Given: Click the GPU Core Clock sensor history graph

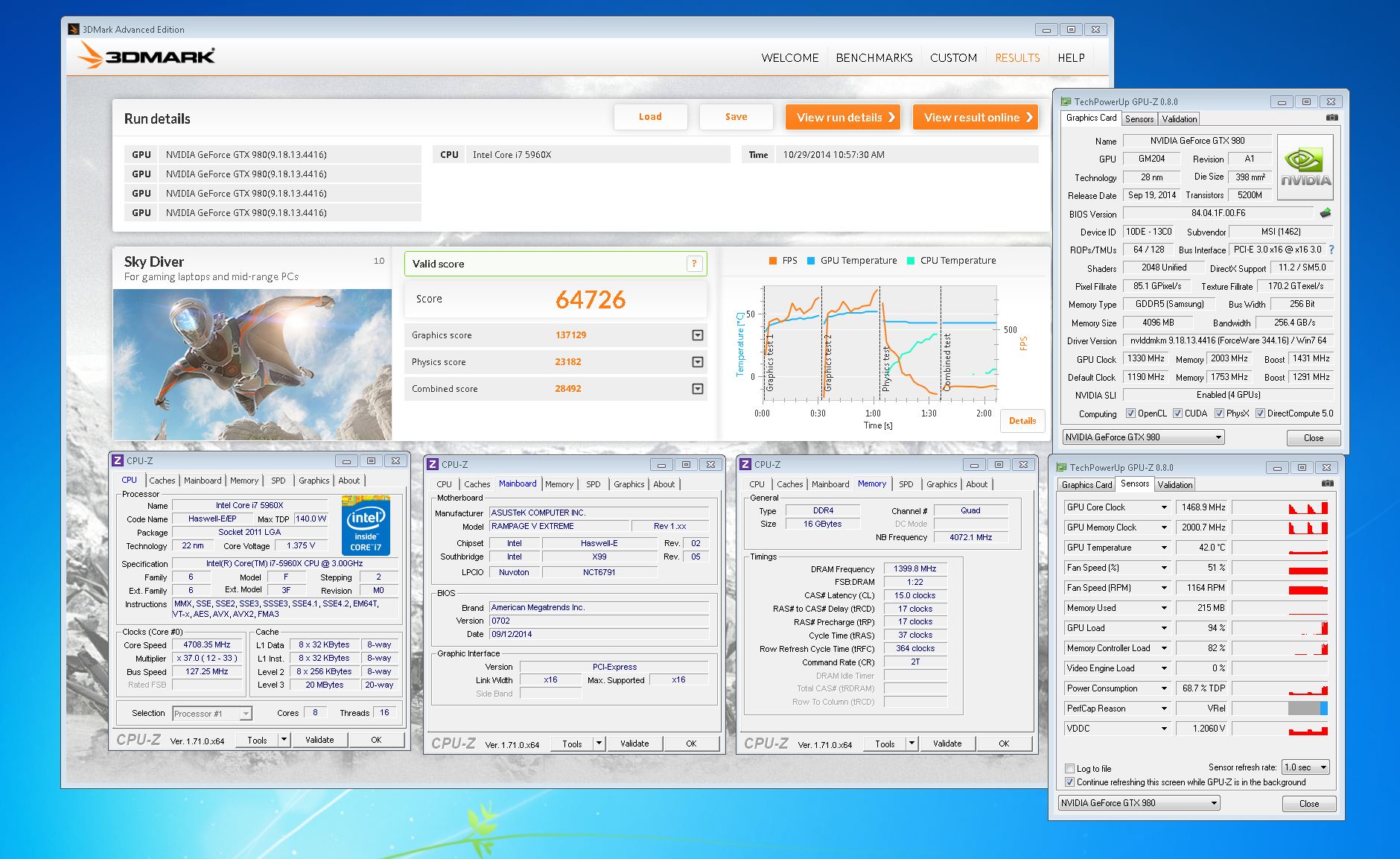Looking at the screenshot, I should 1280,507.
